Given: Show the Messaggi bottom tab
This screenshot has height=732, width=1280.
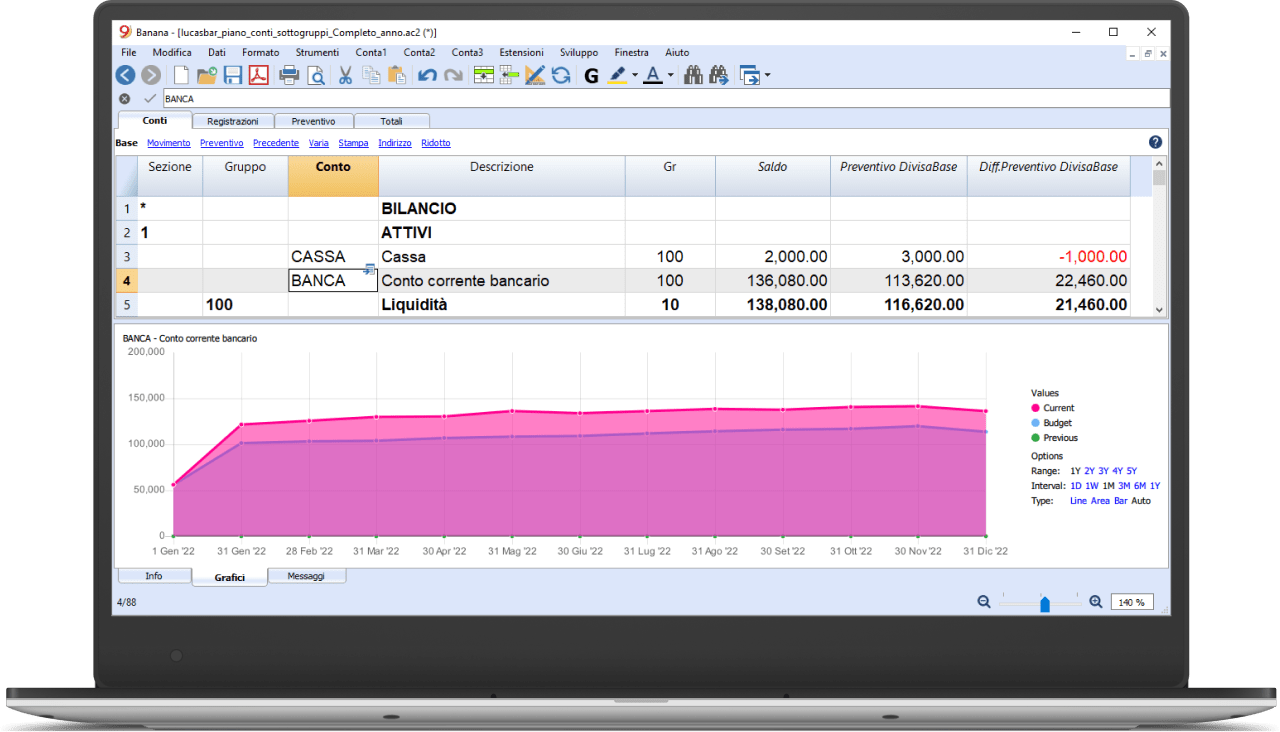Looking at the screenshot, I should 308,576.
